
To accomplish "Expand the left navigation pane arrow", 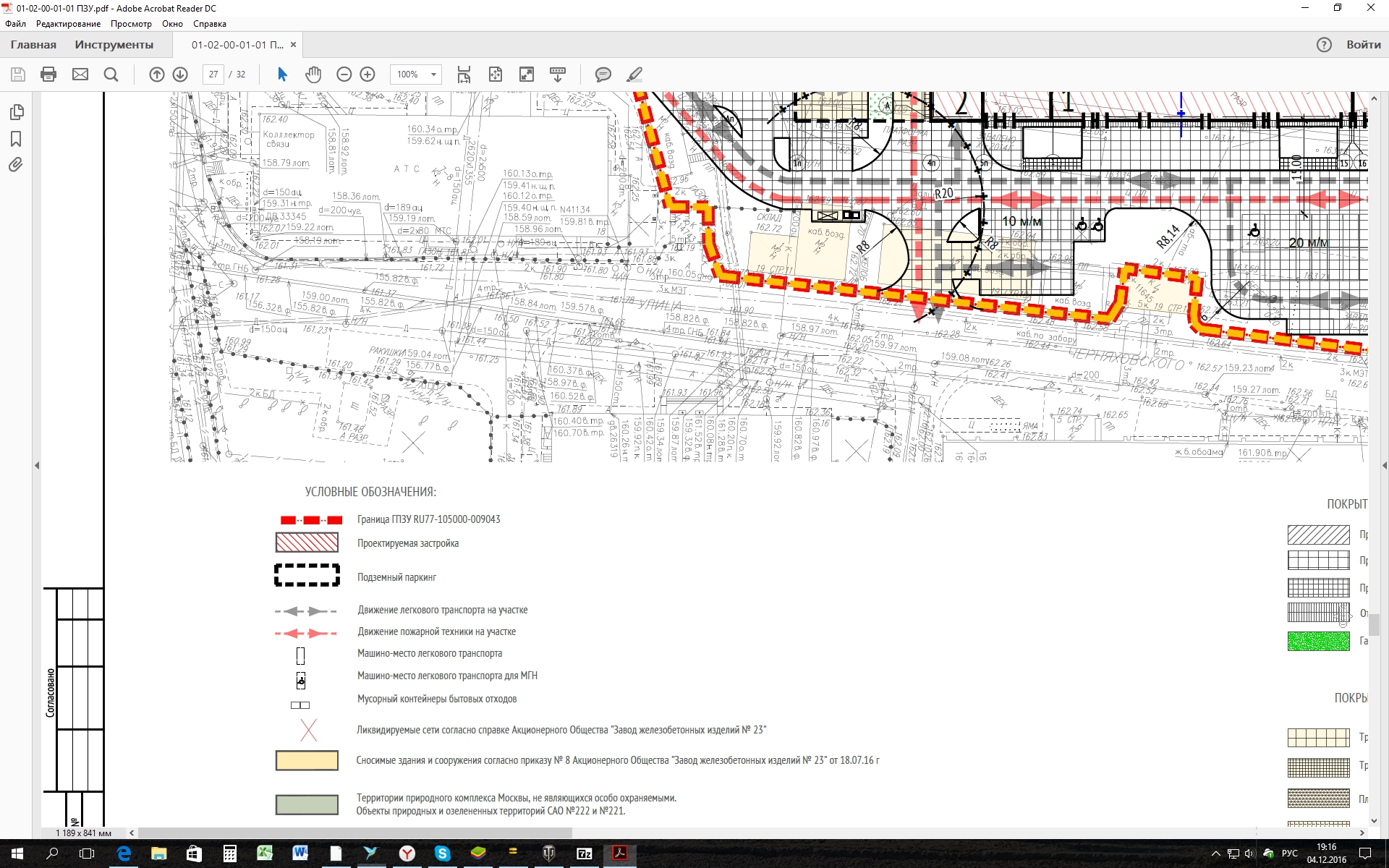I will [x=37, y=465].
